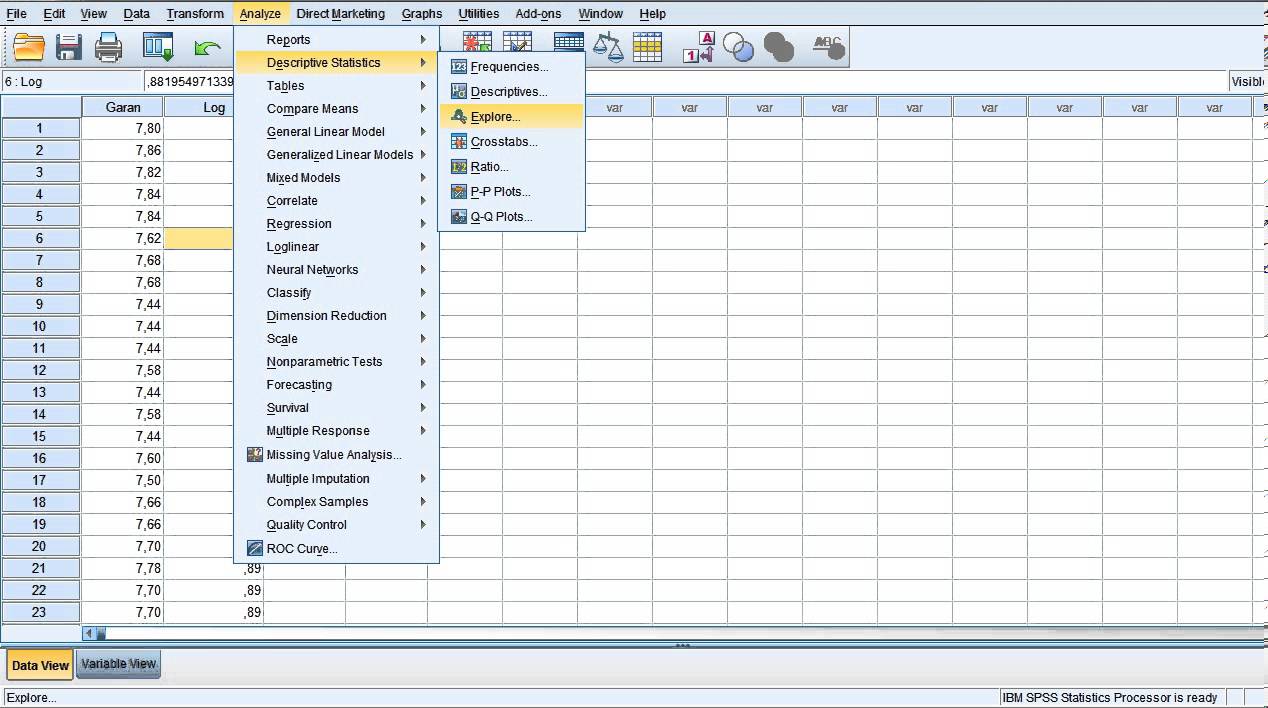This screenshot has width=1268, height=708.
Task: Expand the Nonparametric Tests submenu arrow
Action: point(423,362)
